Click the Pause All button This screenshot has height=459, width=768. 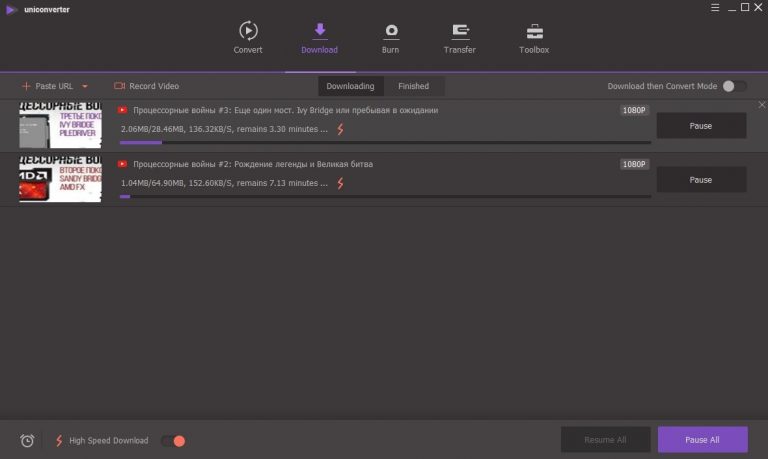pyautogui.click(x=702, y=439)
